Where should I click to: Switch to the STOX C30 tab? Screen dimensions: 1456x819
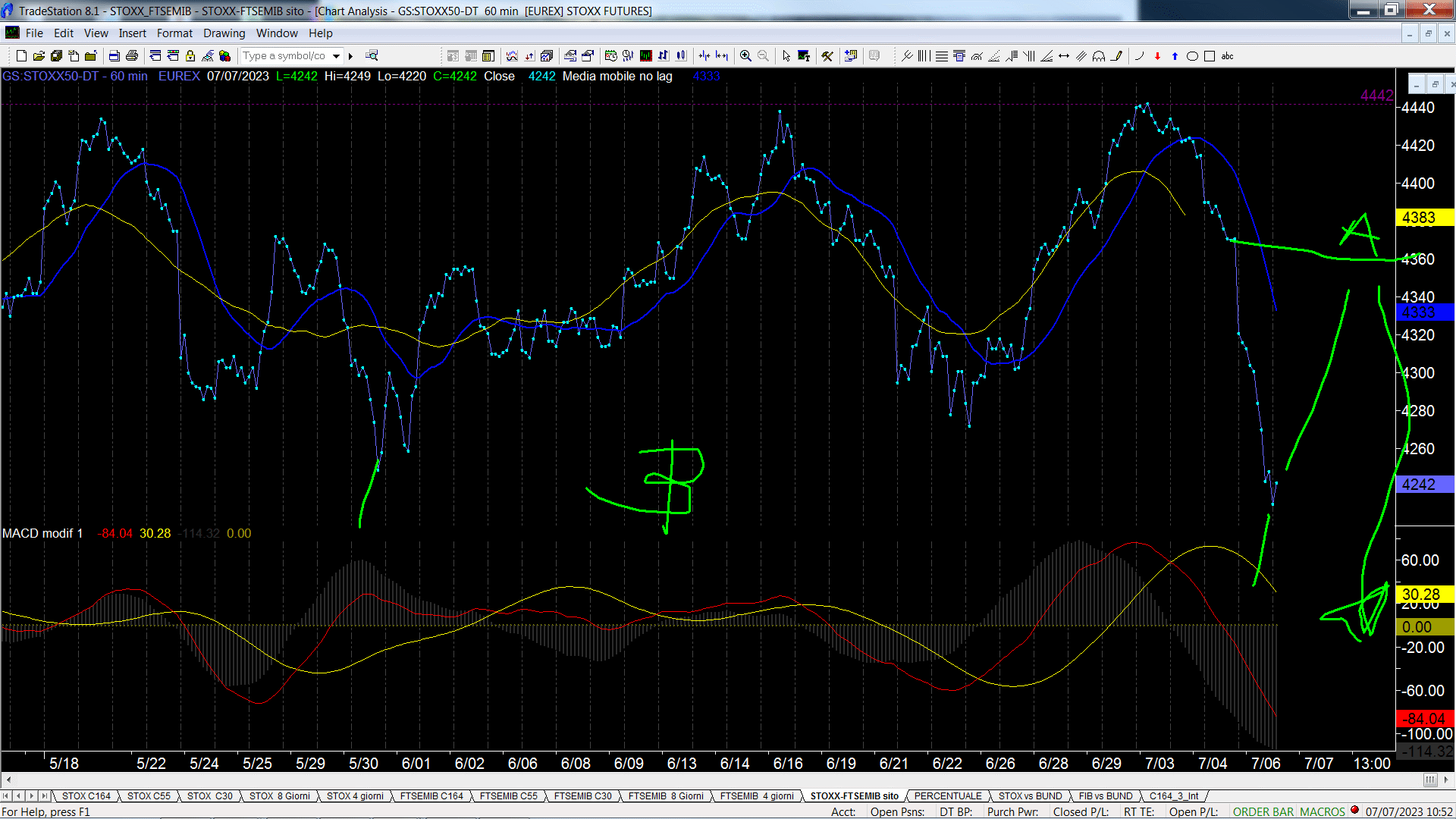point(209,795)
